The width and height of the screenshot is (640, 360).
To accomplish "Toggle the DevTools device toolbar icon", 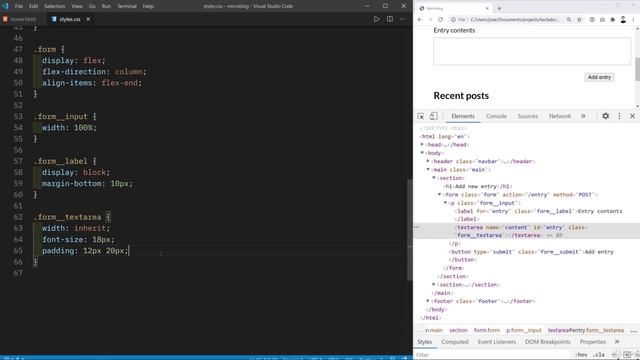I will click(x=433, y=116).
